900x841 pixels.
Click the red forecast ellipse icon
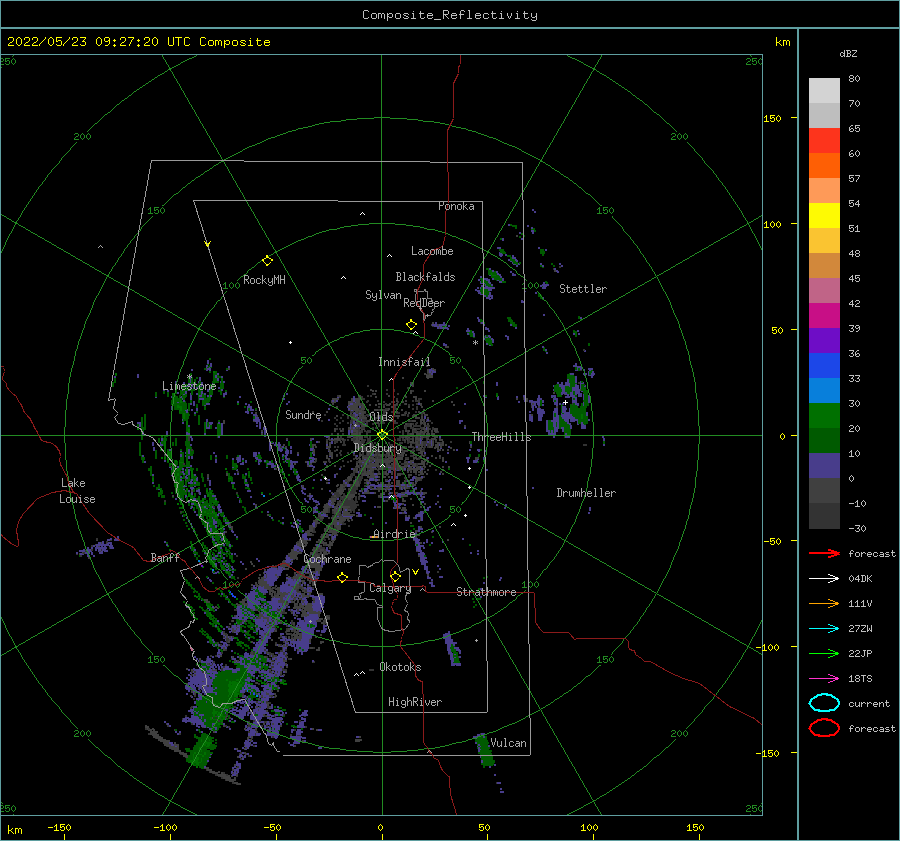tap(824, 728)
